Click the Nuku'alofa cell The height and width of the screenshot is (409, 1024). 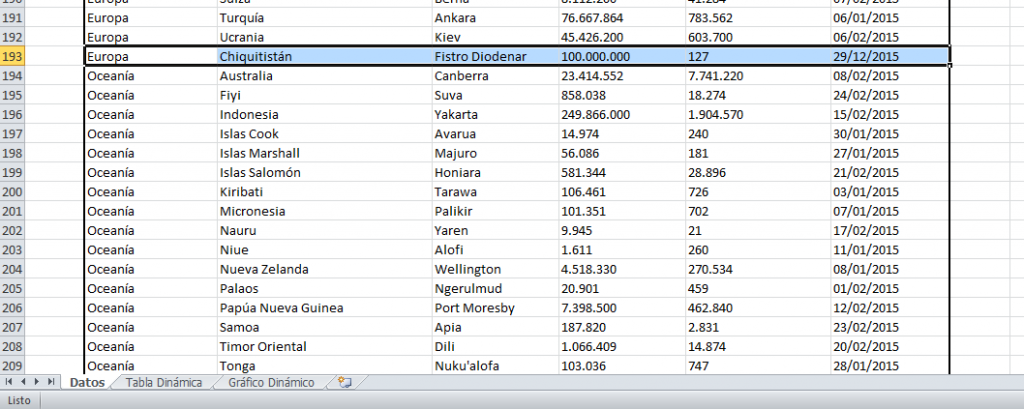[x=495, y=366]
